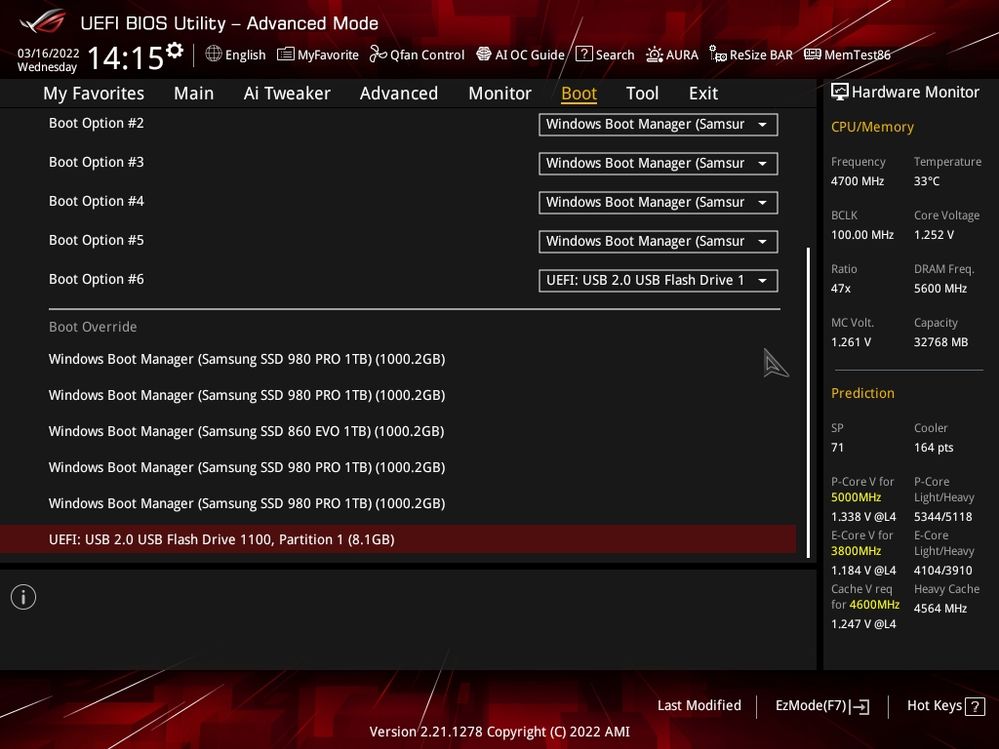
Task: Select the Boot tab
Action: (579, 94)
